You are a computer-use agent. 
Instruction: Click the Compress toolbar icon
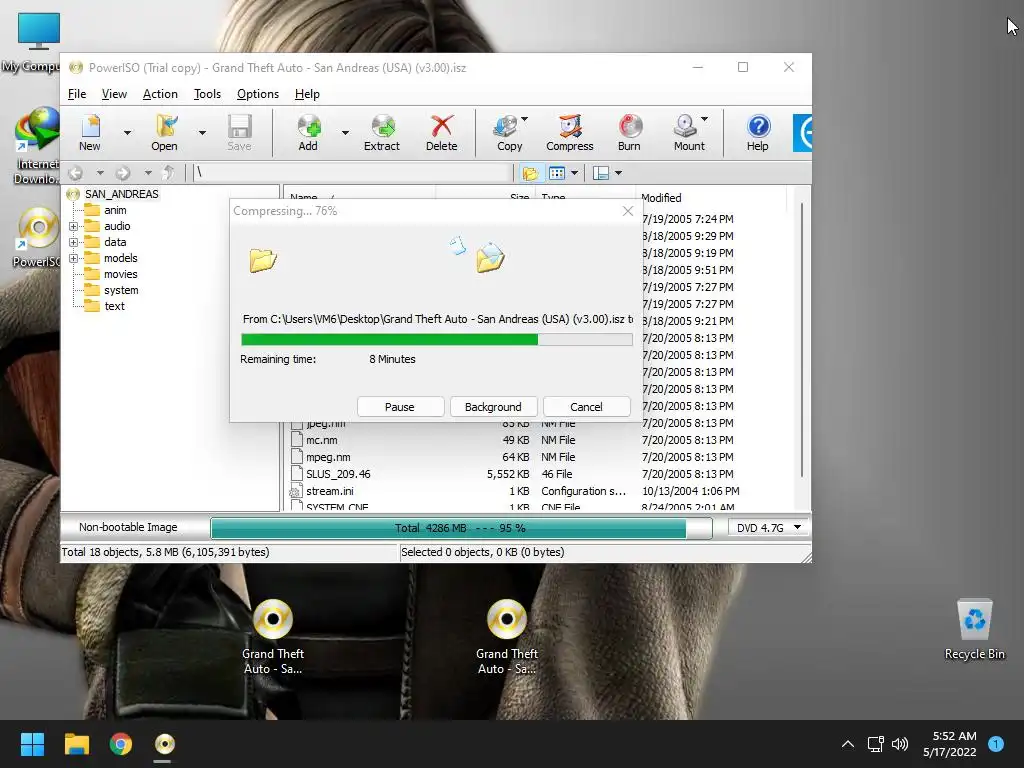coord(569,133)
